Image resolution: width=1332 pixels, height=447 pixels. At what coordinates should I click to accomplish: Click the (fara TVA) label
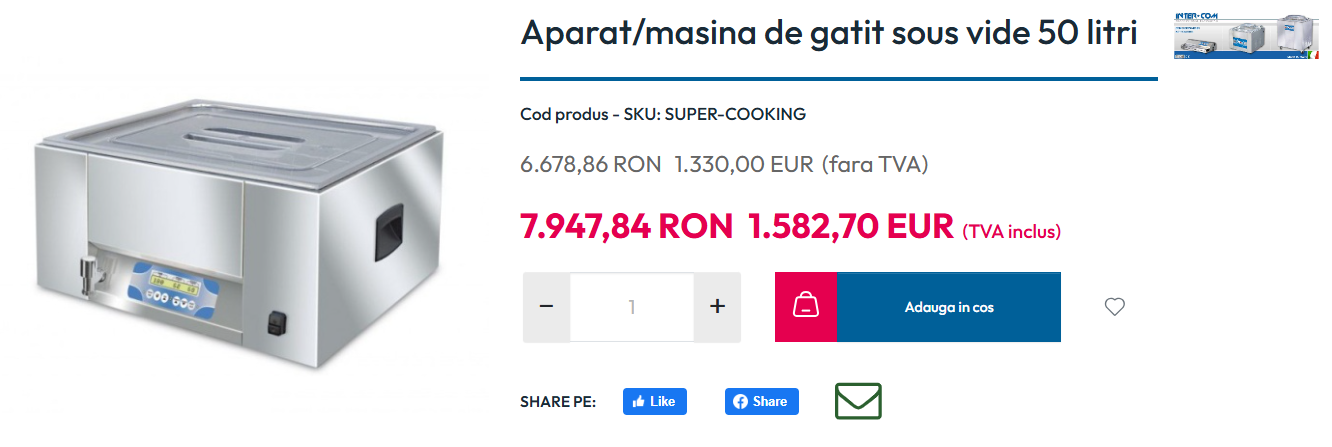click(x=875, y=164)
